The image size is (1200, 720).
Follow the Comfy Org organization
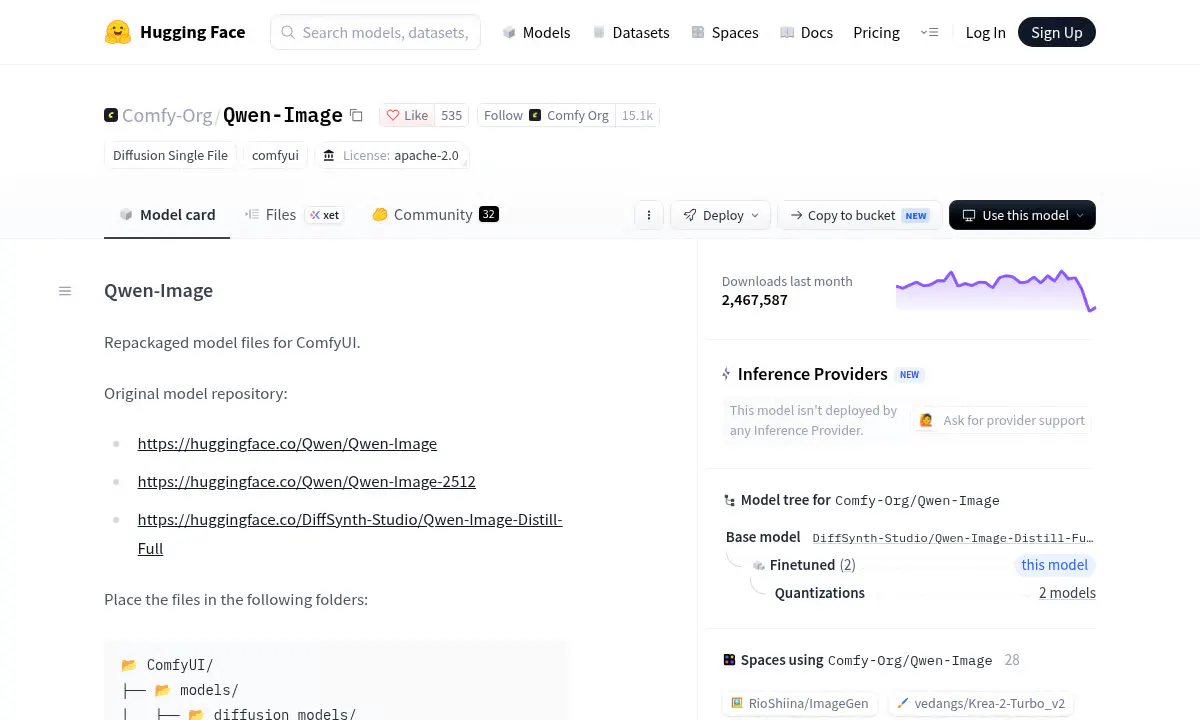[546, 115]
